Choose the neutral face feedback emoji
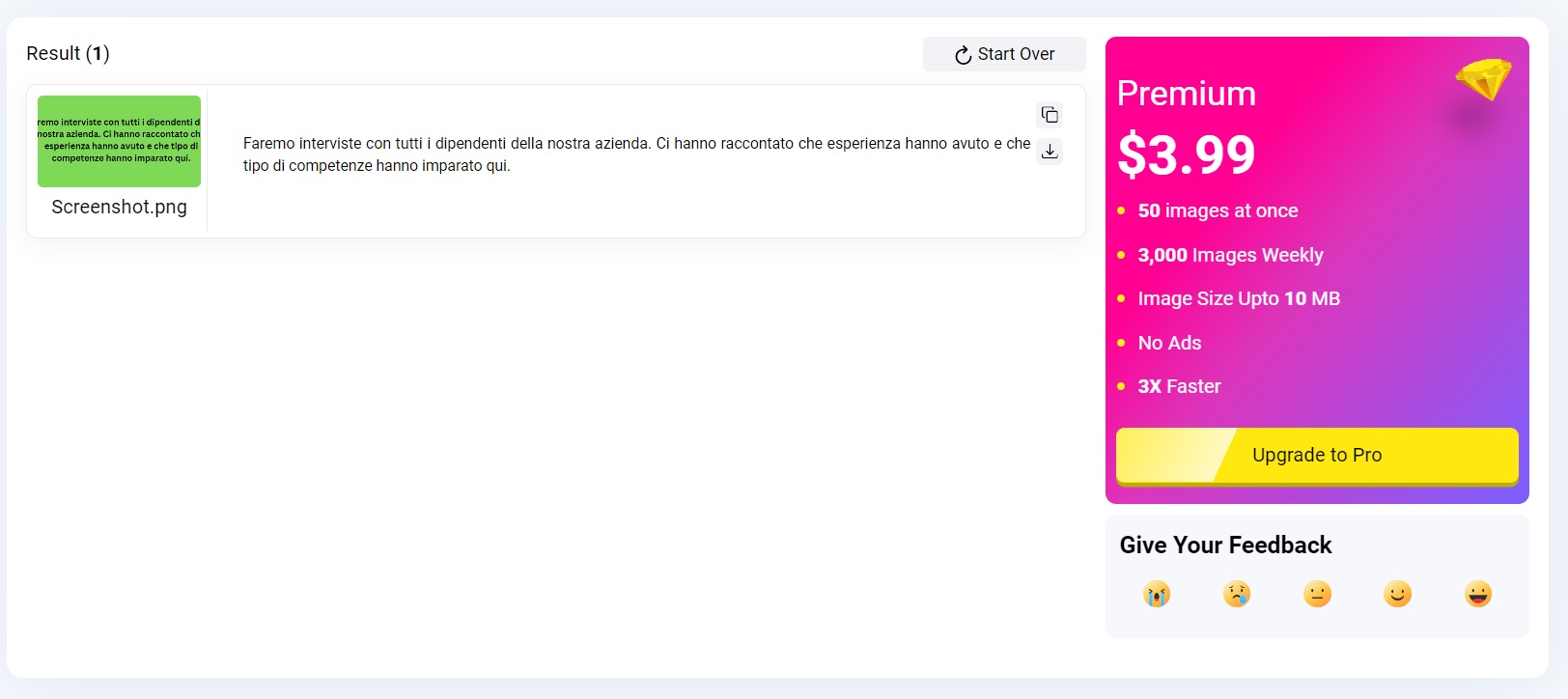The height and width of the screenshot is (699, 1568). [1317, 594]
